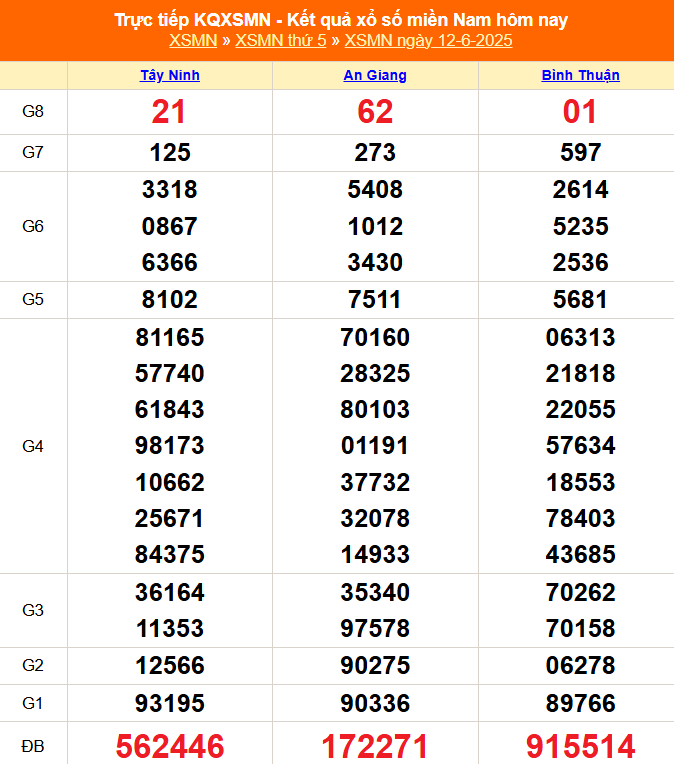Go to Bình Thuận results link
This screenshot has height=764, width=674.
(580, 75)
